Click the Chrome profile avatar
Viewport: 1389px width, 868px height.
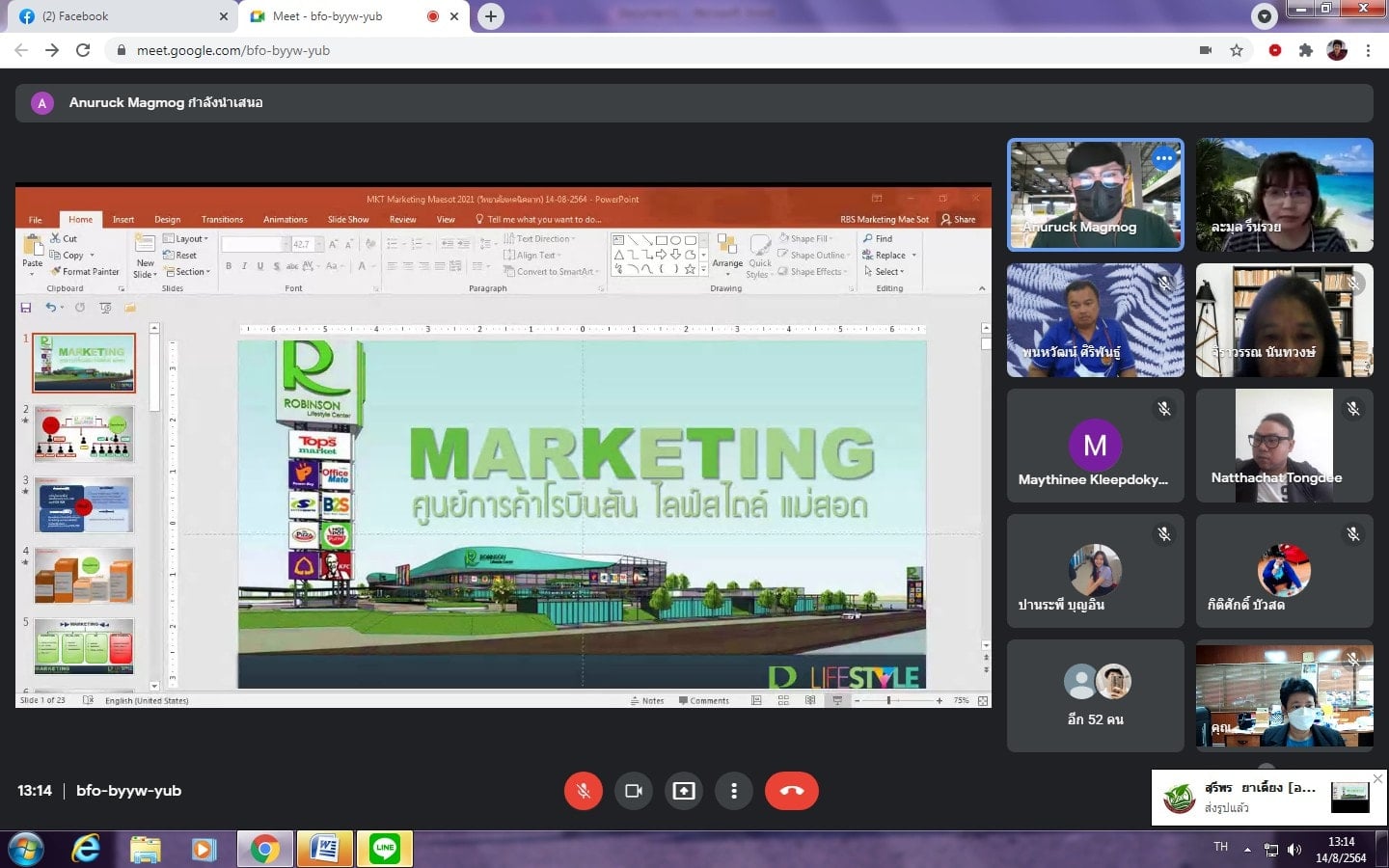(1337, 50)
